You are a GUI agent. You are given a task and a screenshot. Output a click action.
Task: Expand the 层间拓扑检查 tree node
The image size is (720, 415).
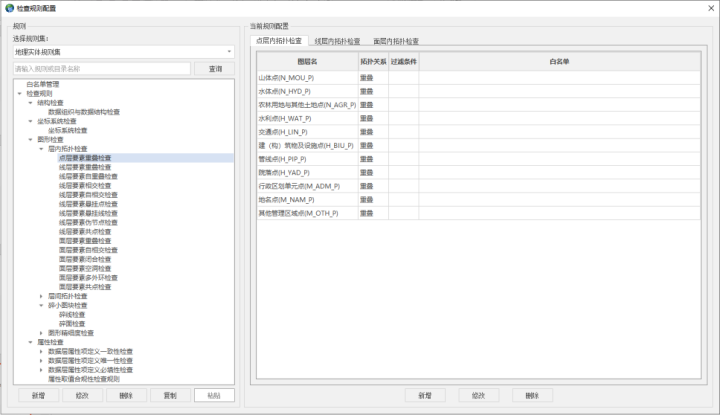click(x=41, y=296)
